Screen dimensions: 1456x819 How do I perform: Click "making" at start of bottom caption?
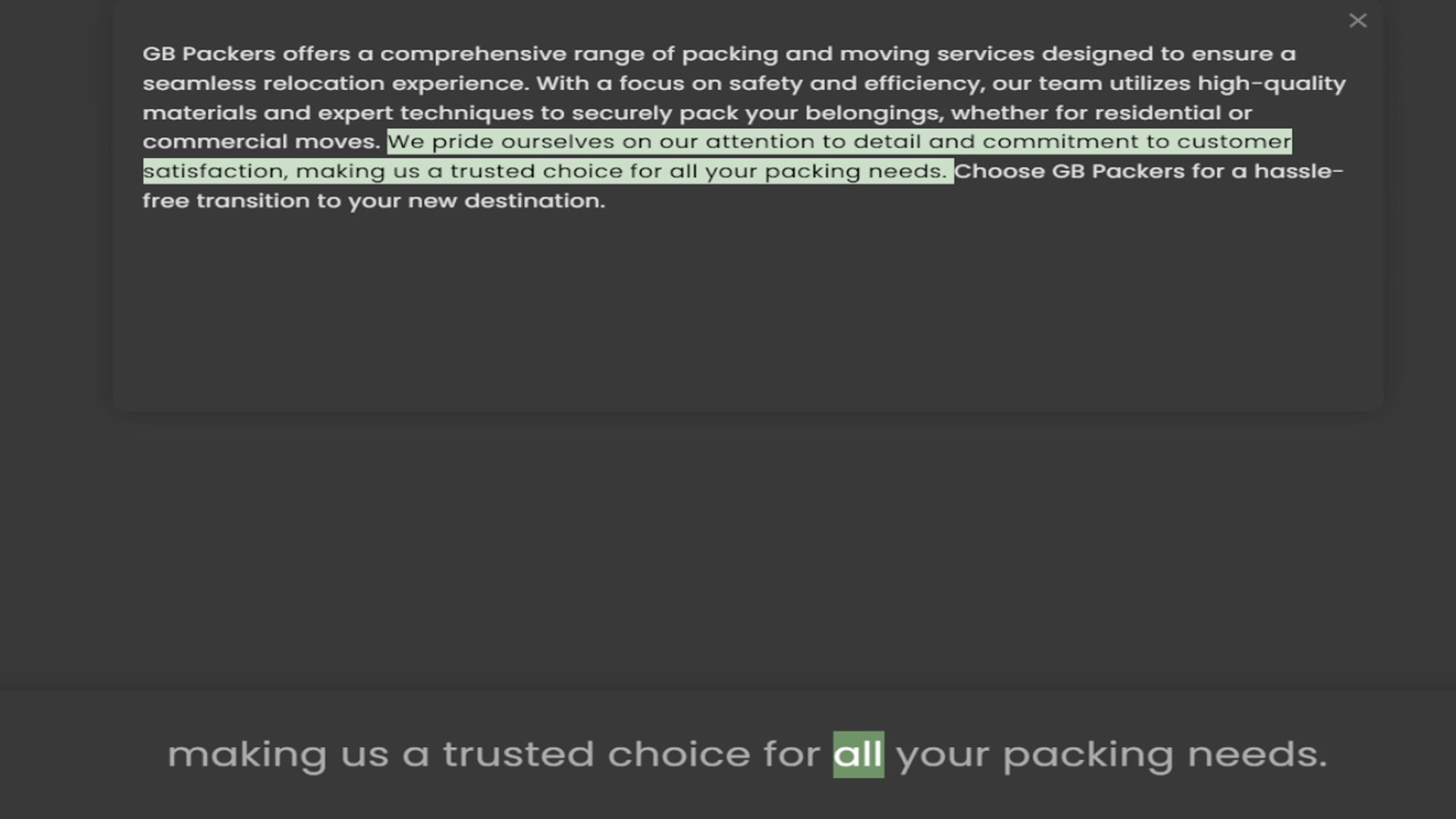tap(247, 755)
